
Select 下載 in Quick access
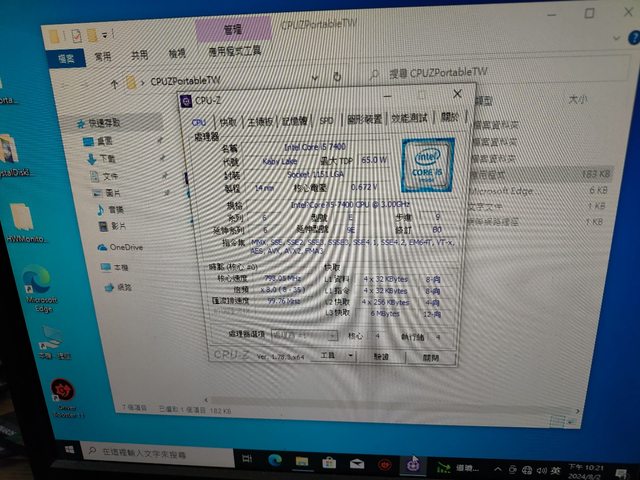coord(107,159)
